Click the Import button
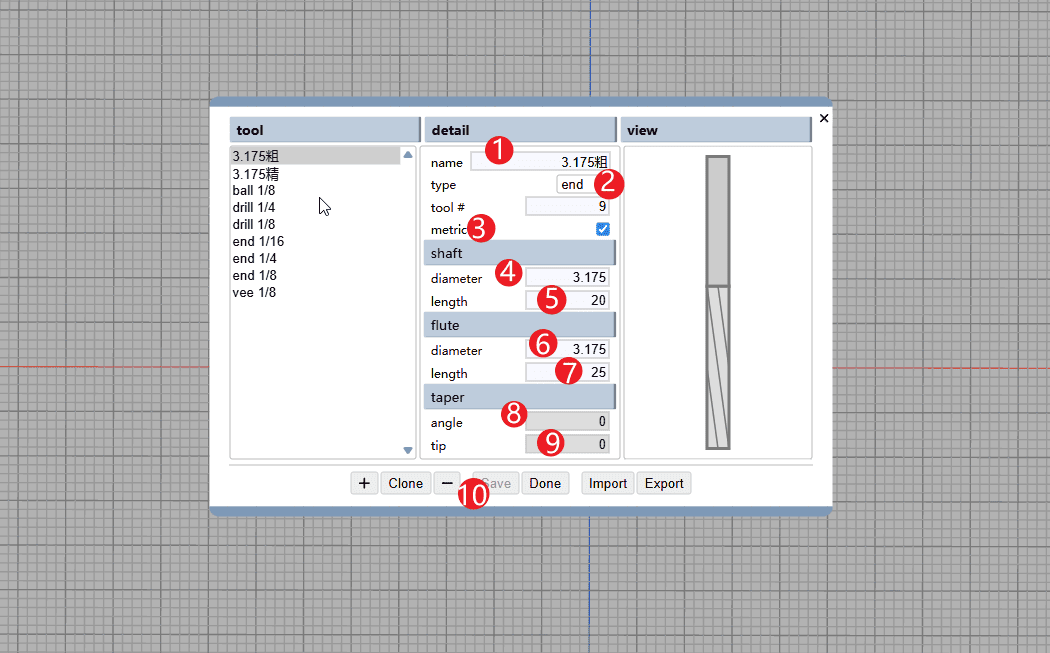1050x653 pixels. click(607, 483)
